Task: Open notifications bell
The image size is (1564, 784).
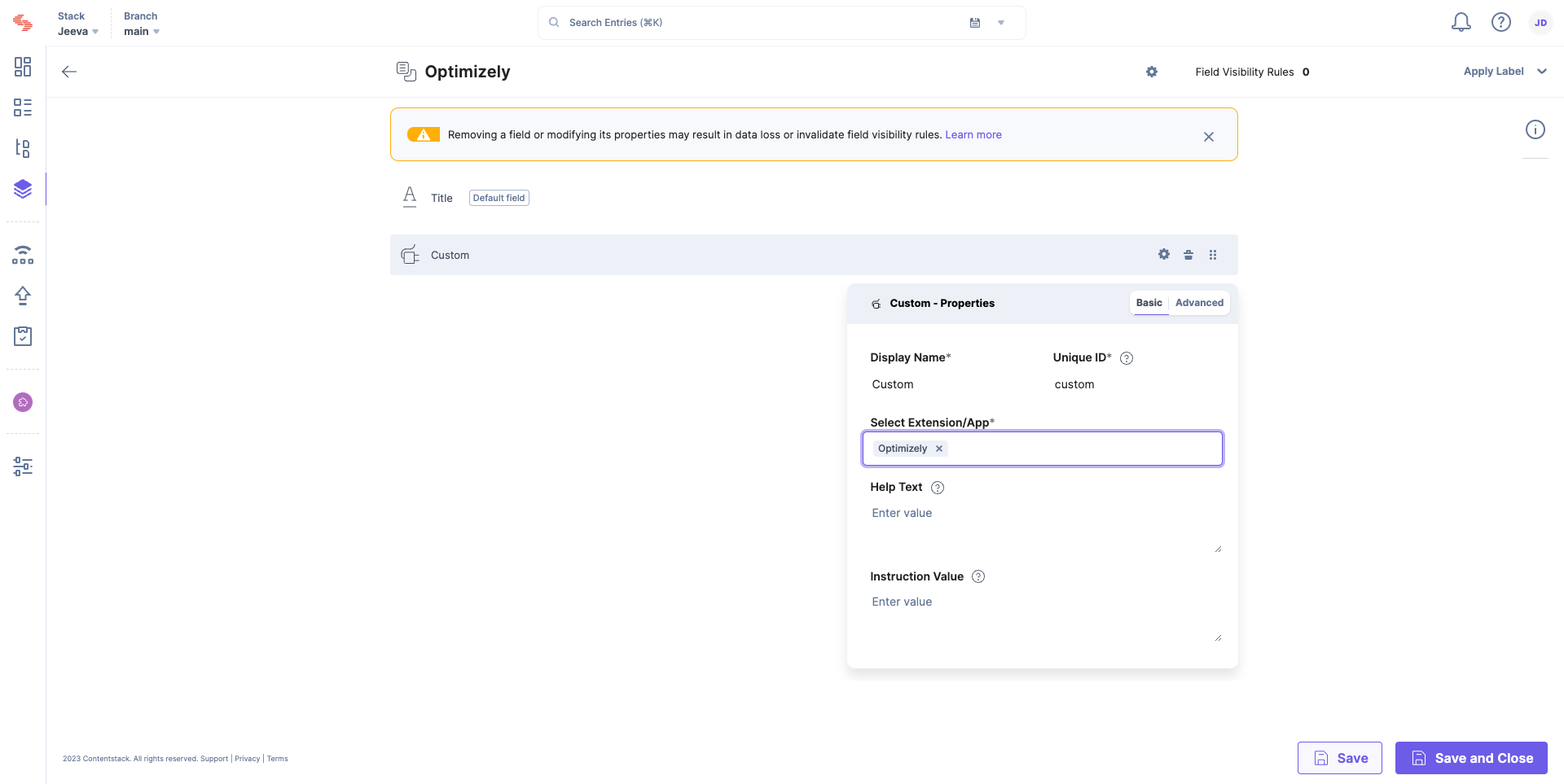Action: click(1461, 23)
